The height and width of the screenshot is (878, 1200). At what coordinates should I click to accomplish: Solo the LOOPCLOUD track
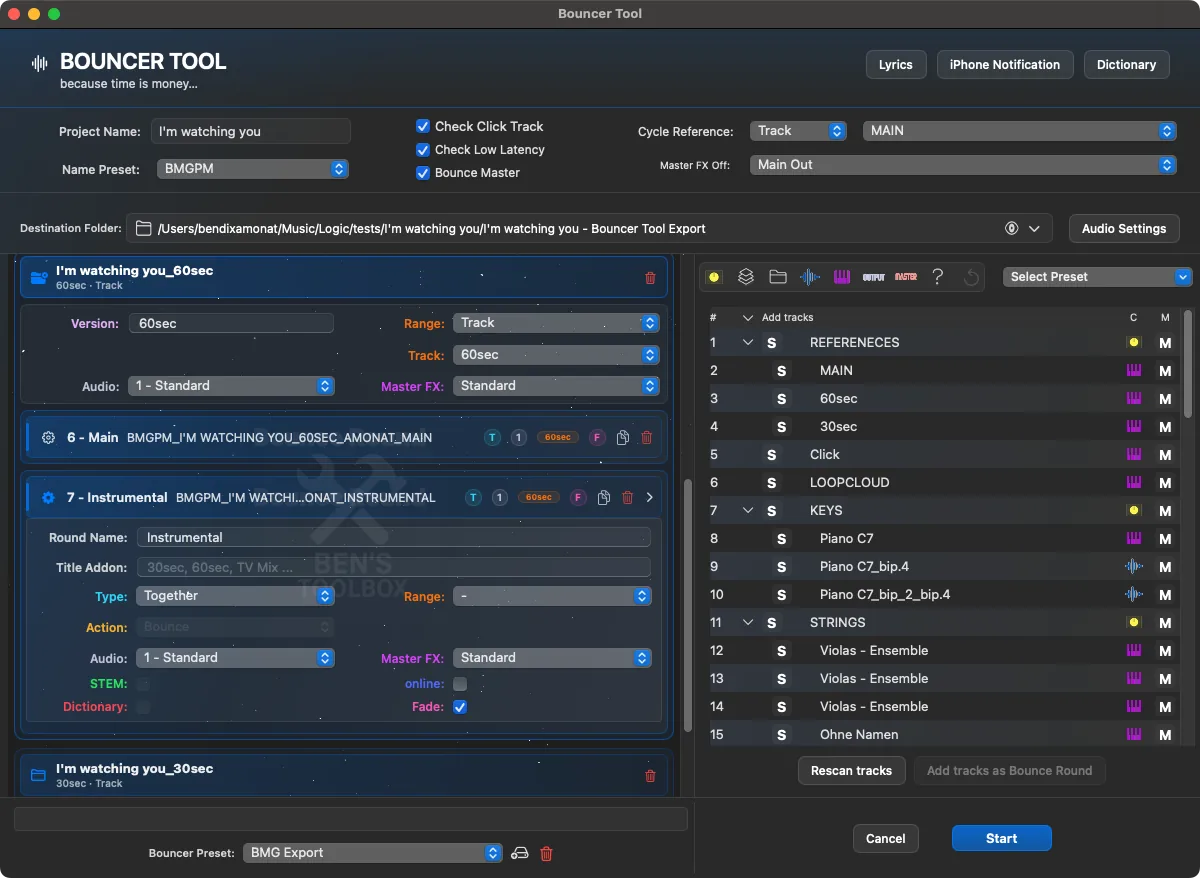click(x=771, y=482)
